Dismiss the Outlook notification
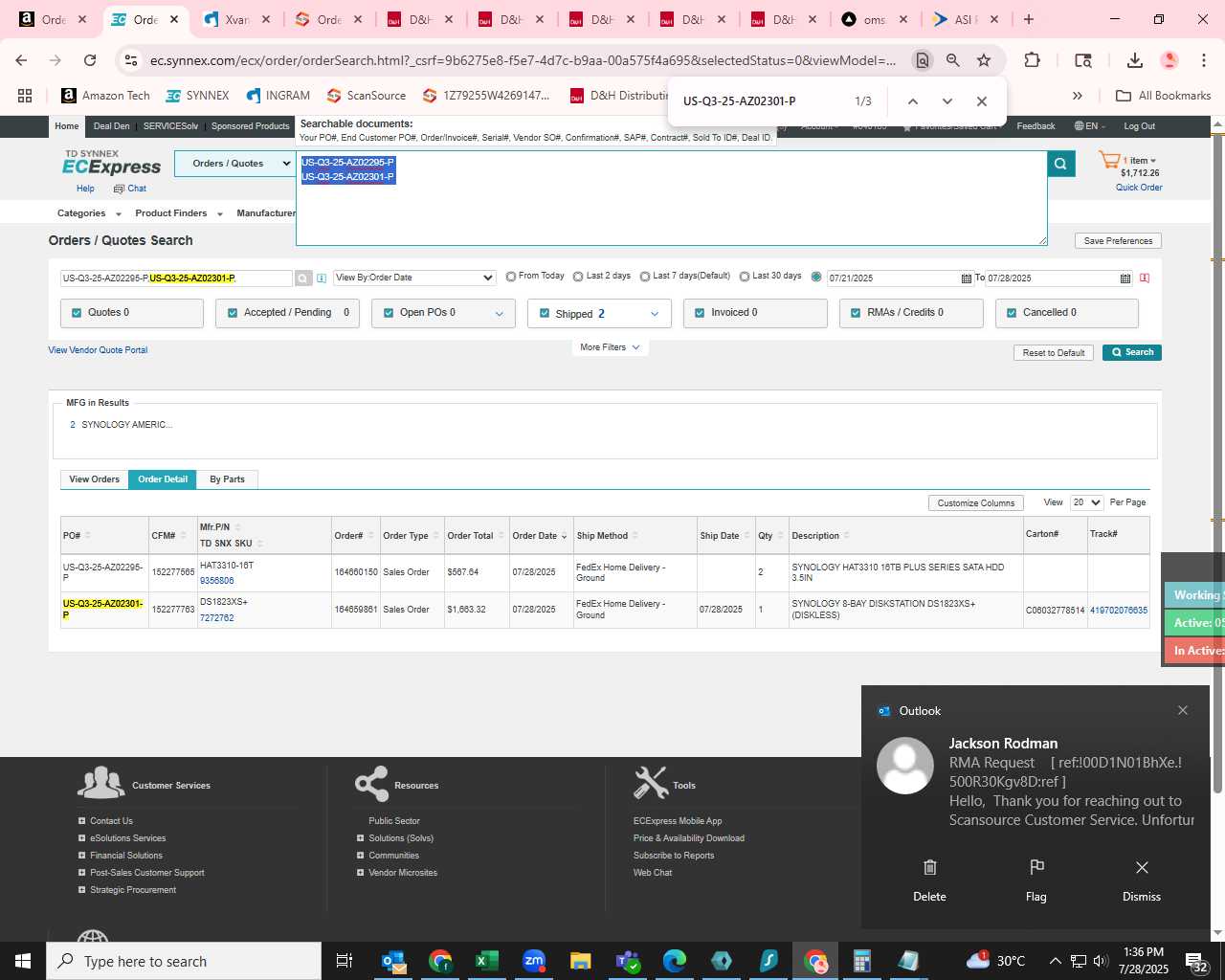This screenshot has width=1225, height=980. [x=1142, y=880]
